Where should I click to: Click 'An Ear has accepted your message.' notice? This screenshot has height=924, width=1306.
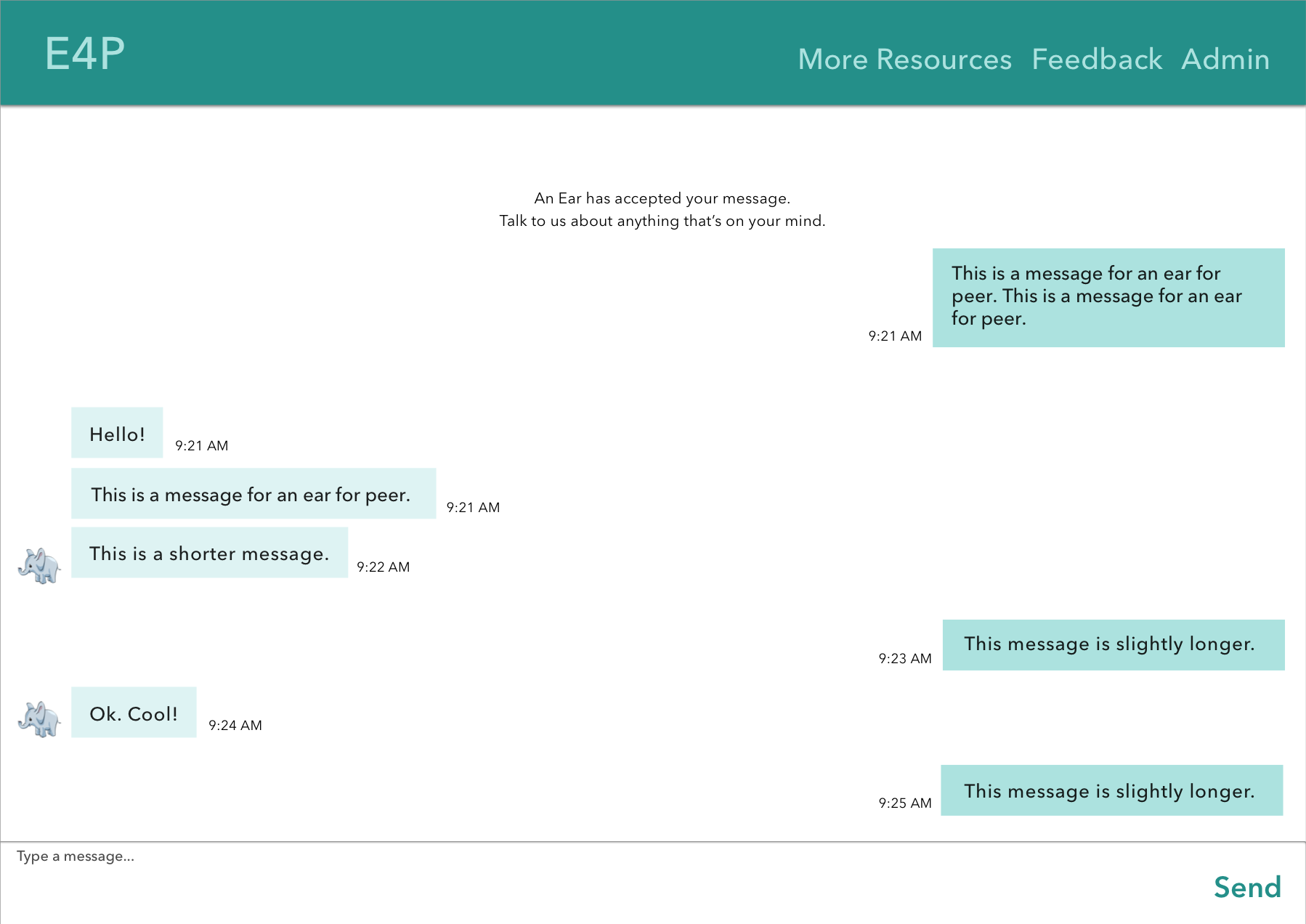662,198
